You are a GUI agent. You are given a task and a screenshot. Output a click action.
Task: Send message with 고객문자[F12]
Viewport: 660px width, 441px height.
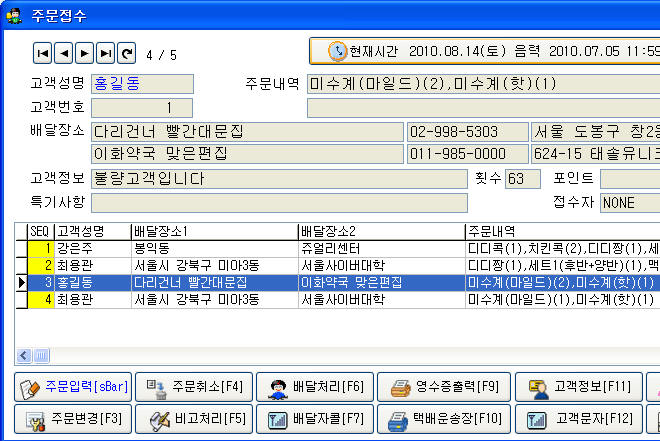tap(579, 419)
